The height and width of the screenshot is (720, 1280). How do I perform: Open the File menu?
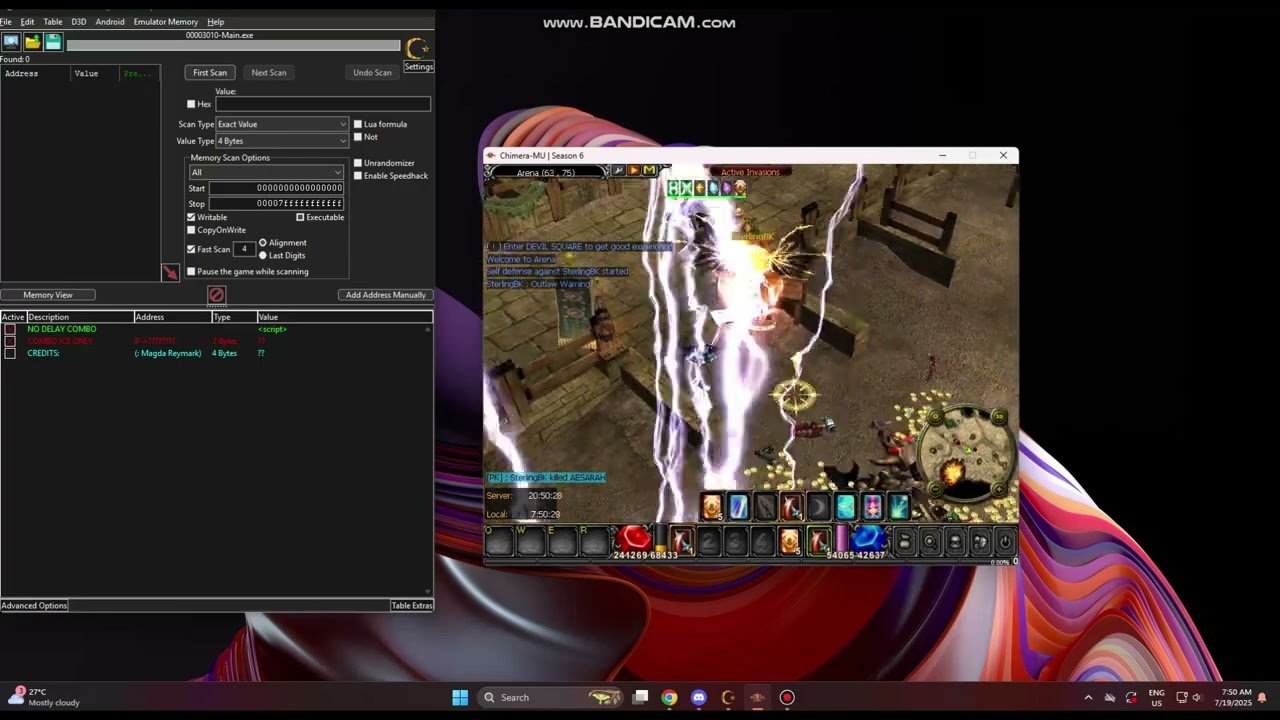click(6, 21)
